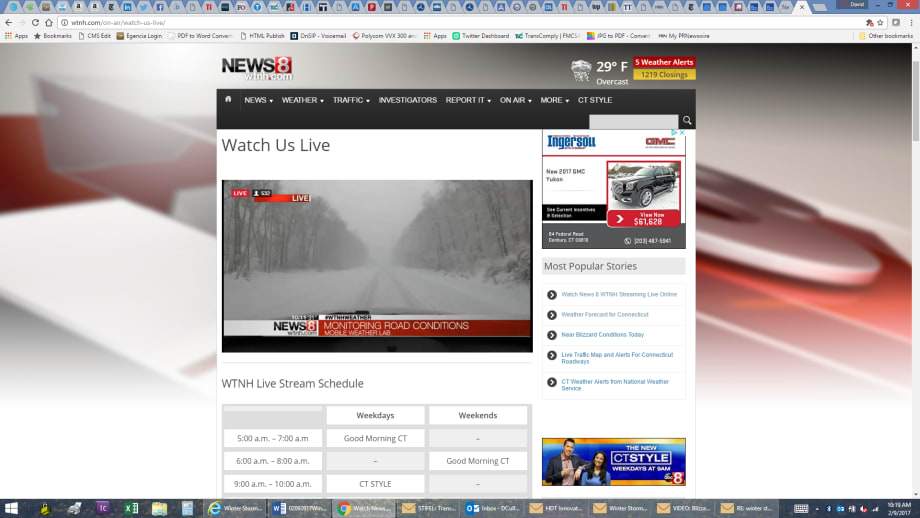Expand the ON AIR dropdown menu
This screenshot has width=920, height=518.
pos(515,100)
